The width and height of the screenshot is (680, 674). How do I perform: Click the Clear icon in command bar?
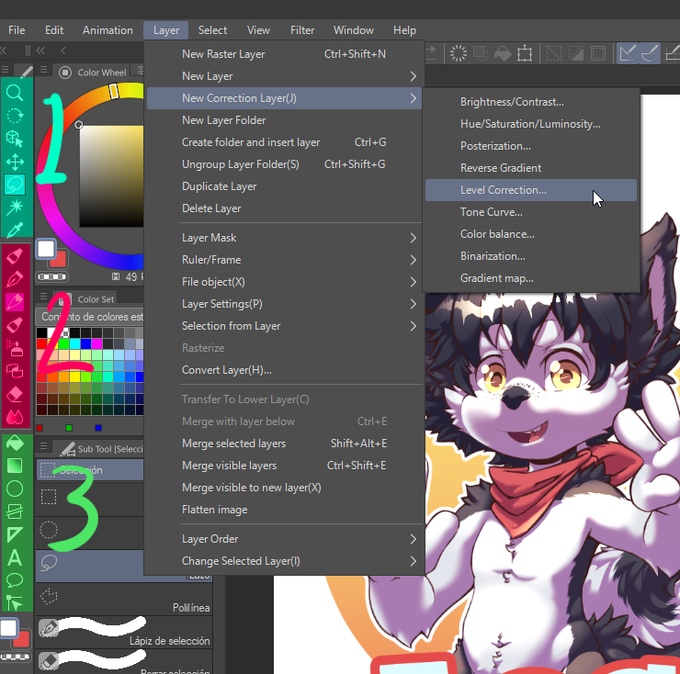pos(458,53)
